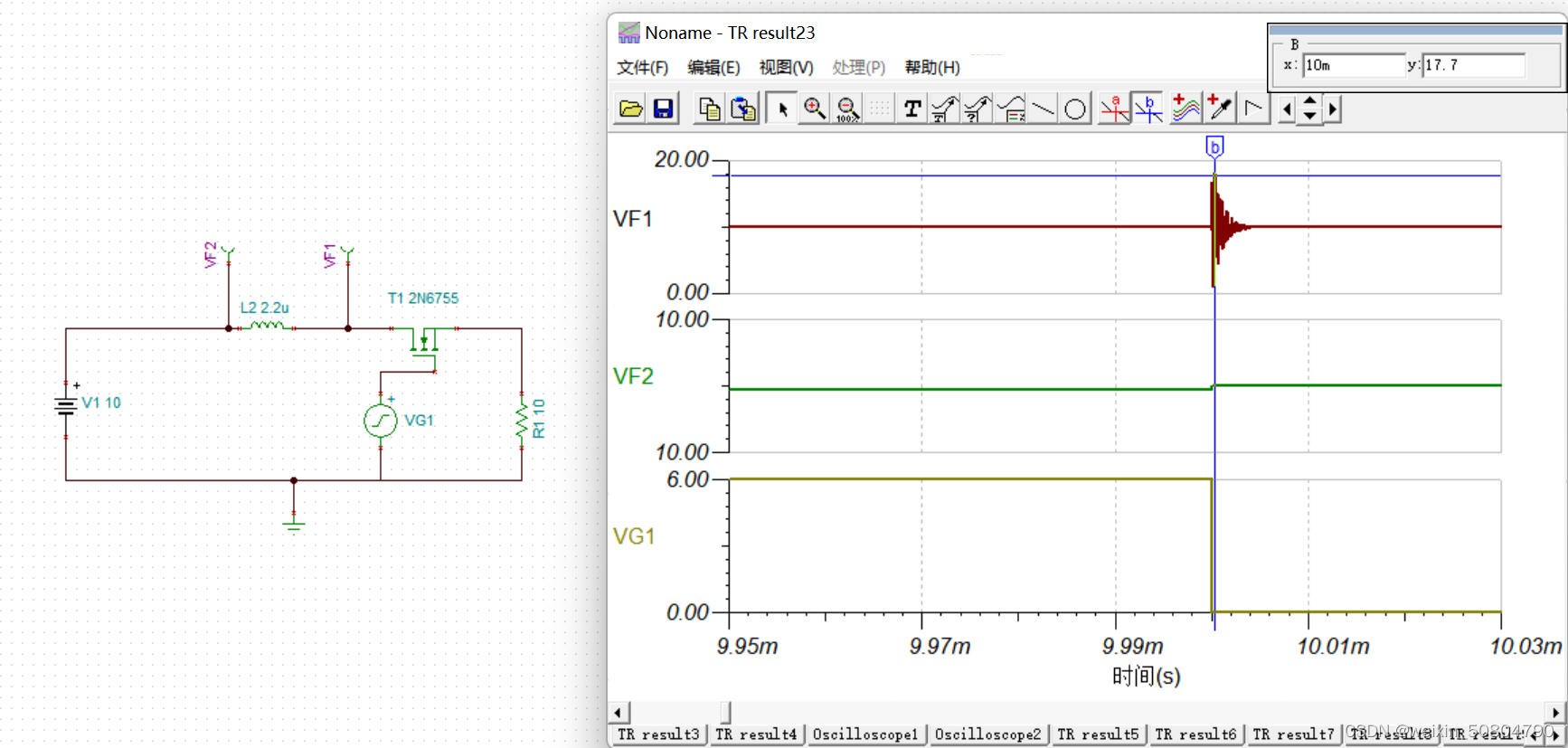Select the L2 2.2u inductor in schematic

click(x=266, y=326)
